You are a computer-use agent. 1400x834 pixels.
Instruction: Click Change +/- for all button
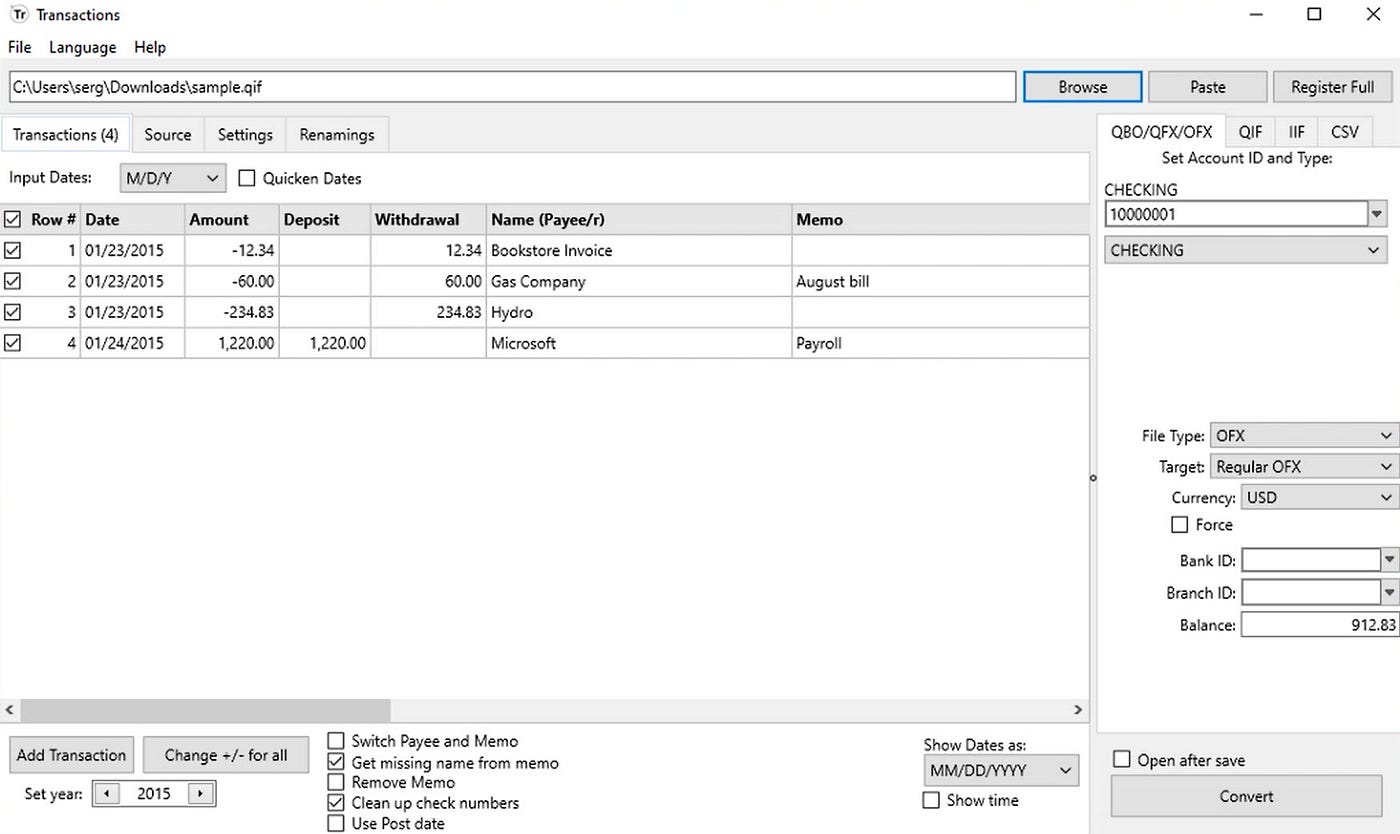(x=226, y=755)
